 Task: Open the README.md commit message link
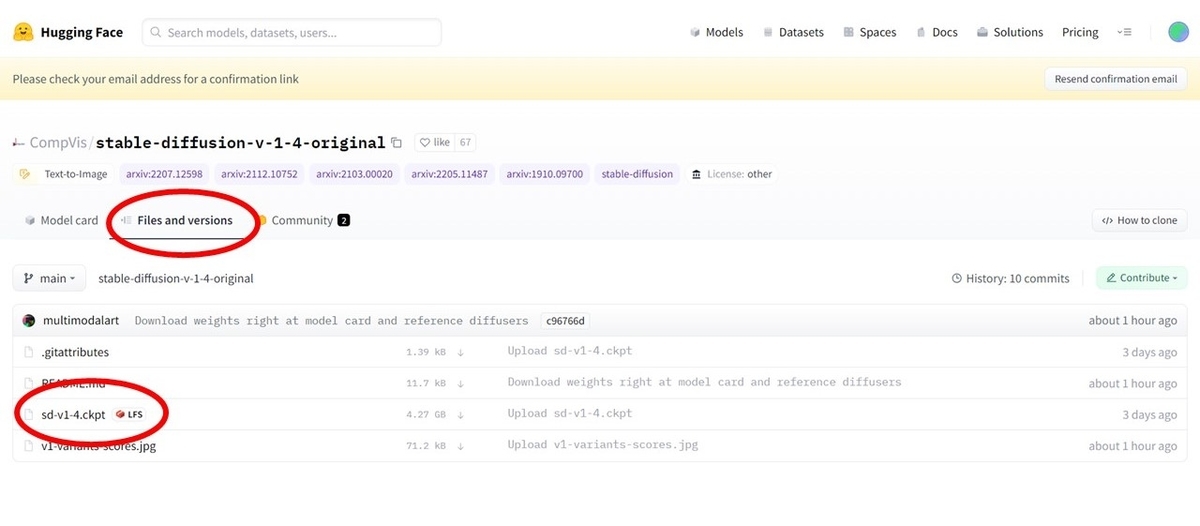tap(704, 383)
